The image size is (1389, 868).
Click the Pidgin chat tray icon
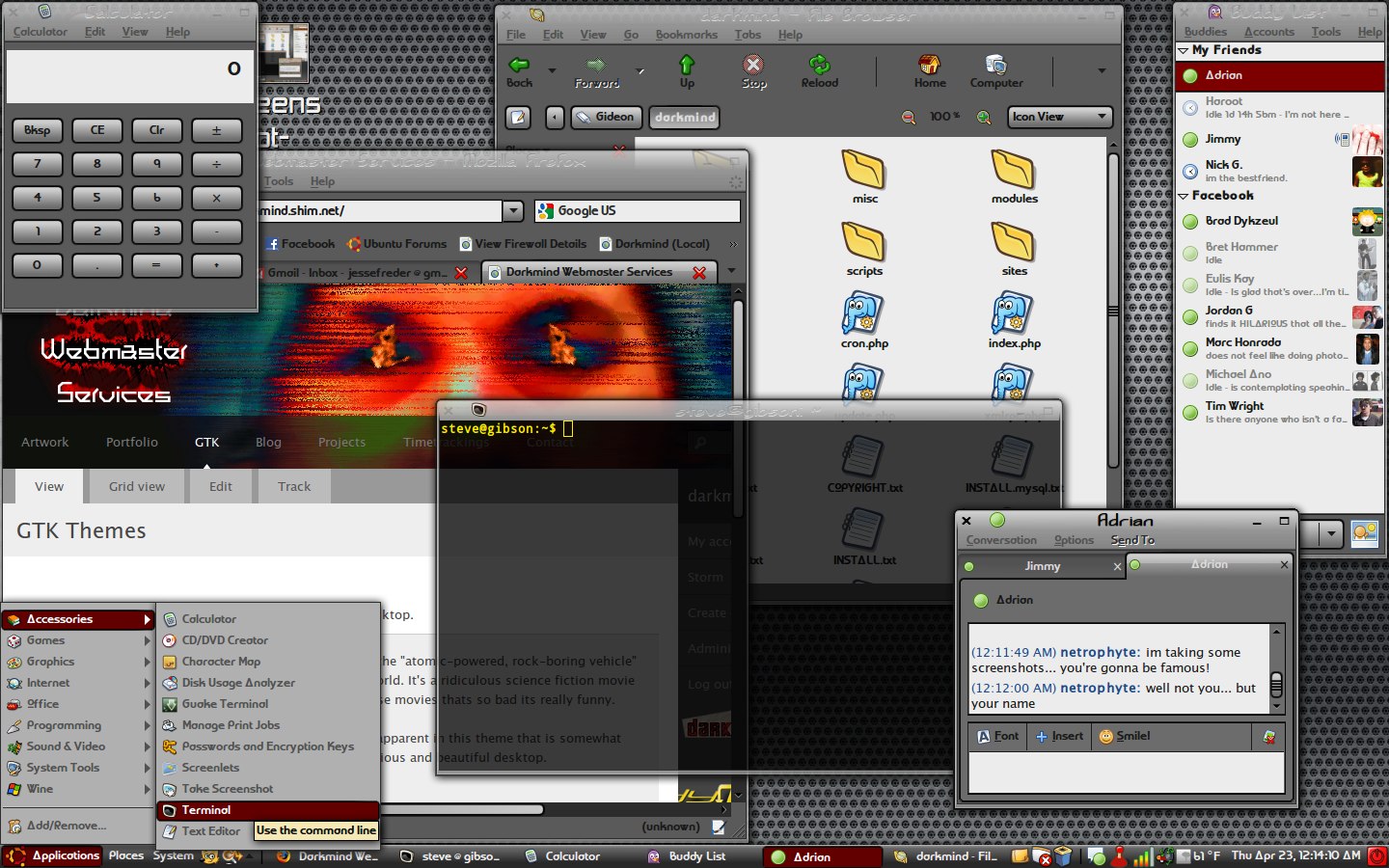[1096, 855]
